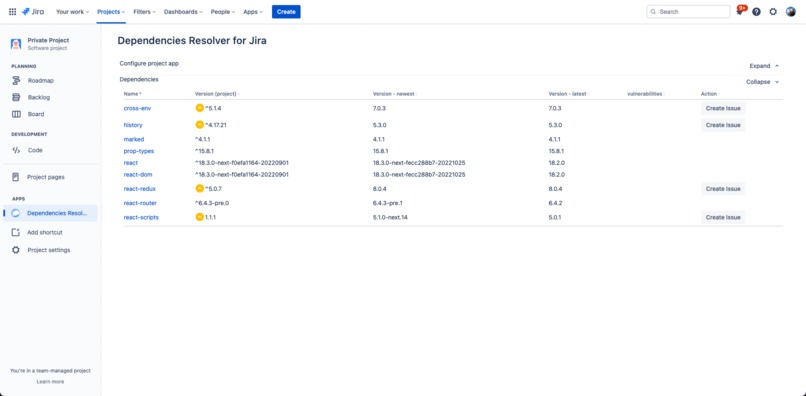
Task: Open the Dashboards dropdown menu
Action: click(183, 11)
